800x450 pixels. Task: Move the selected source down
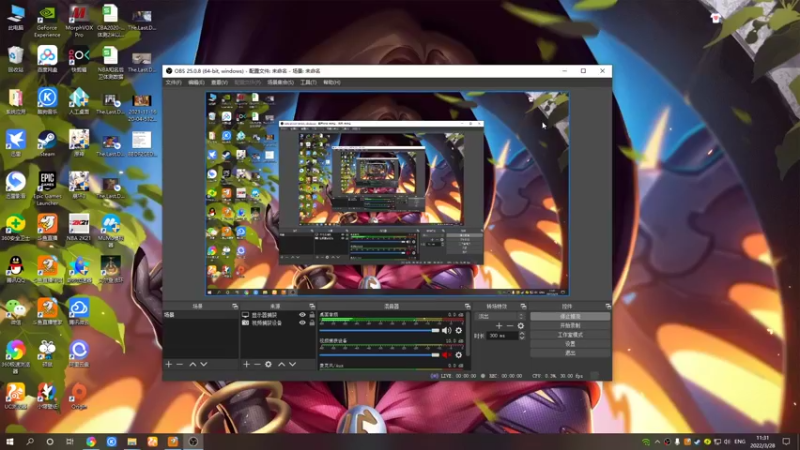pos(292,364)
